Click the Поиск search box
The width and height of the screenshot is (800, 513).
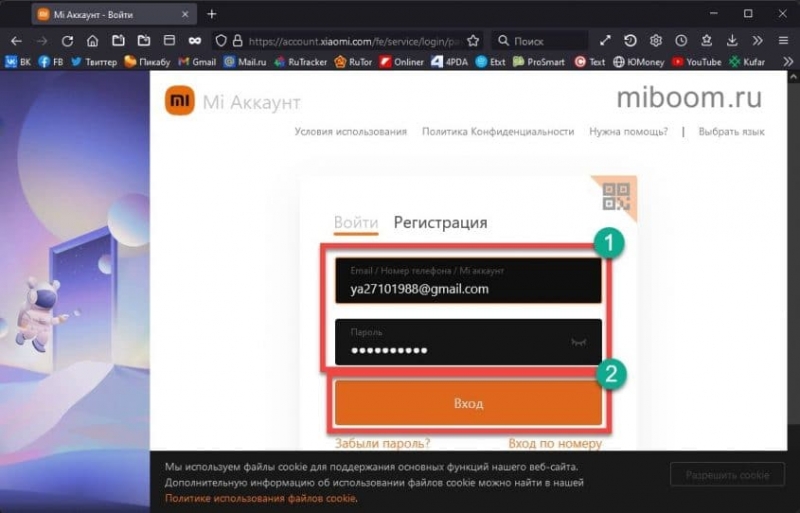(540, 41)
